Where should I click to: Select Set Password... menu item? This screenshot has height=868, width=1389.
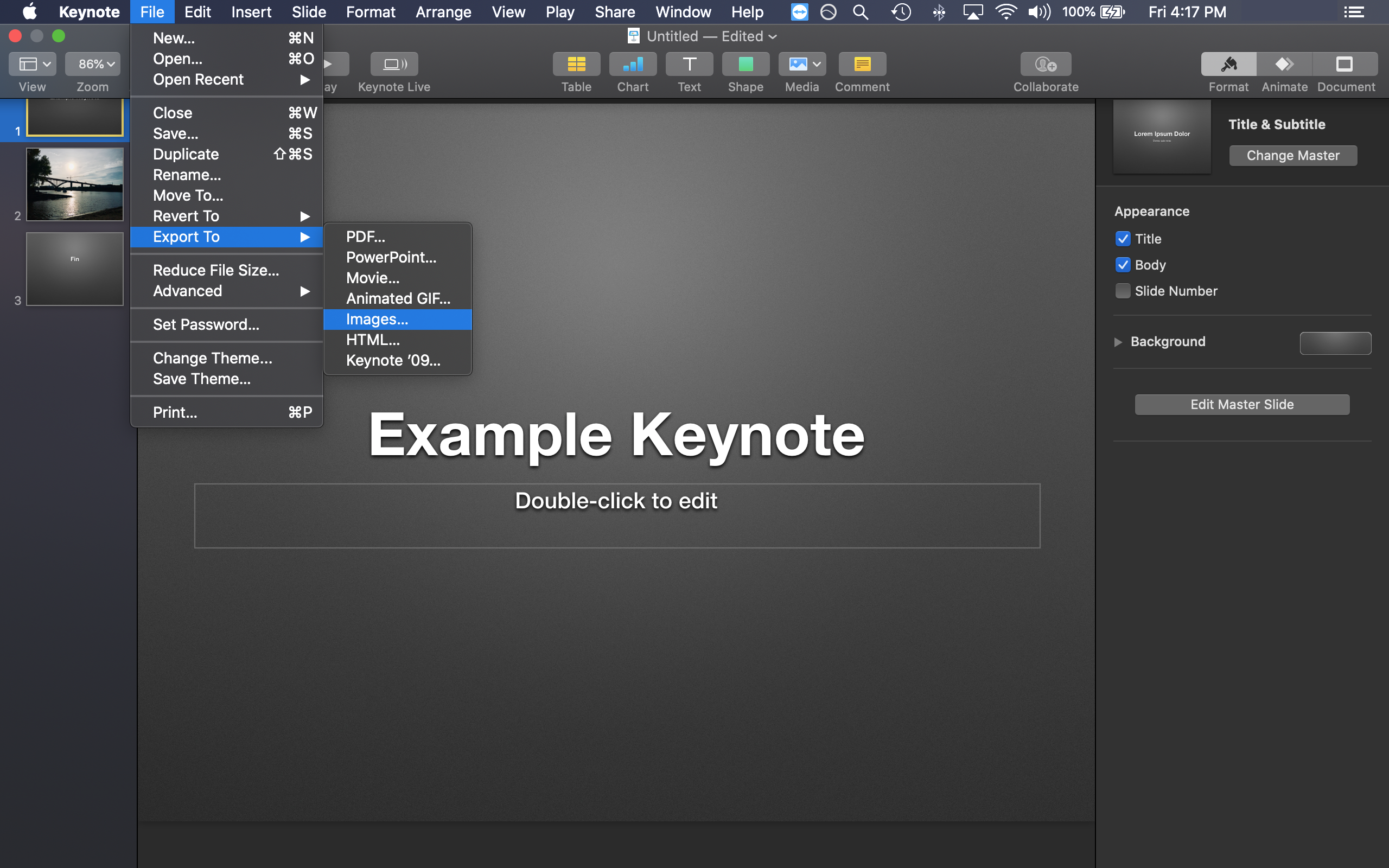227,324
